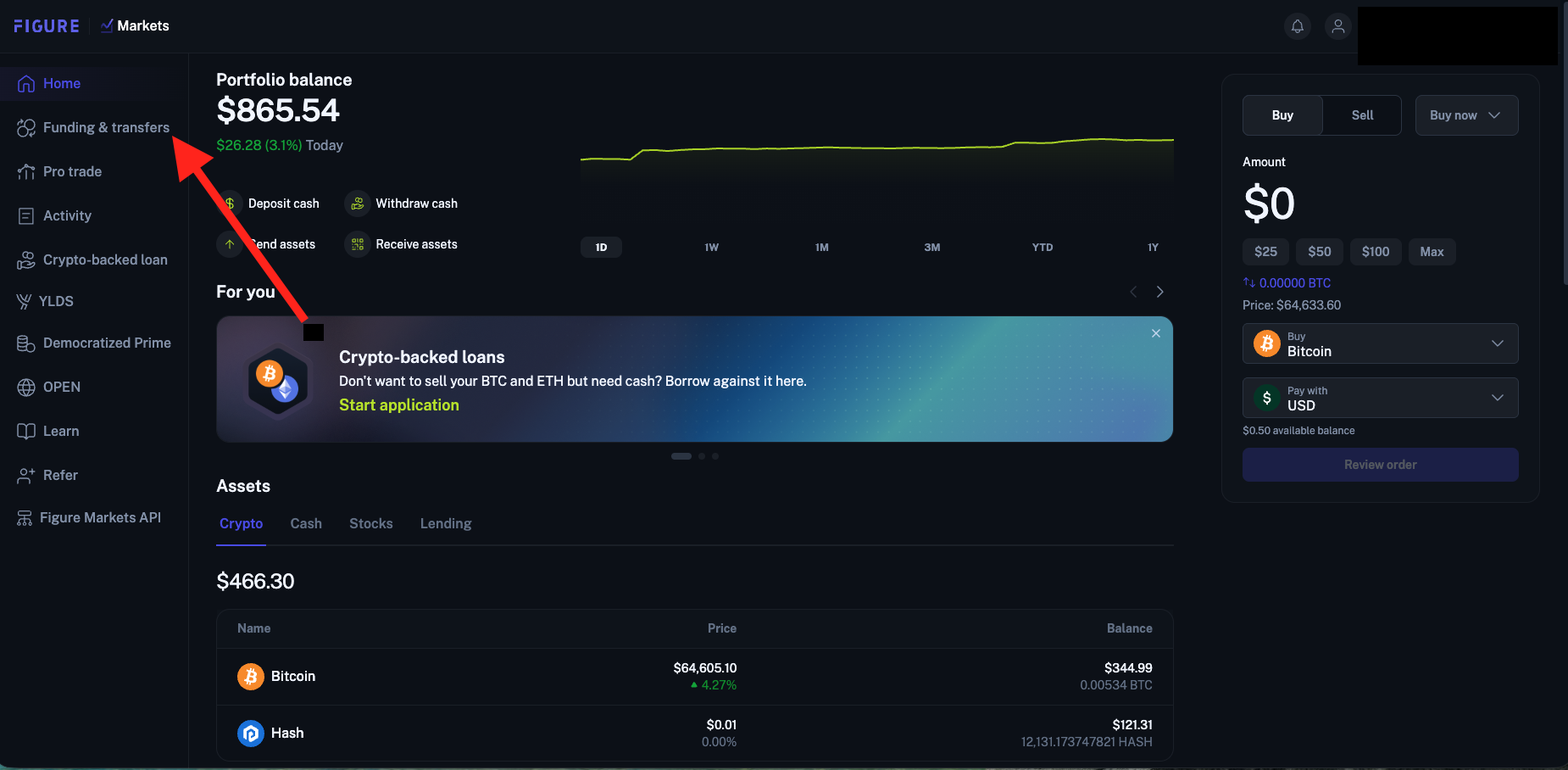
Task: Select the Buy toggle
Action: (1282, 115)
